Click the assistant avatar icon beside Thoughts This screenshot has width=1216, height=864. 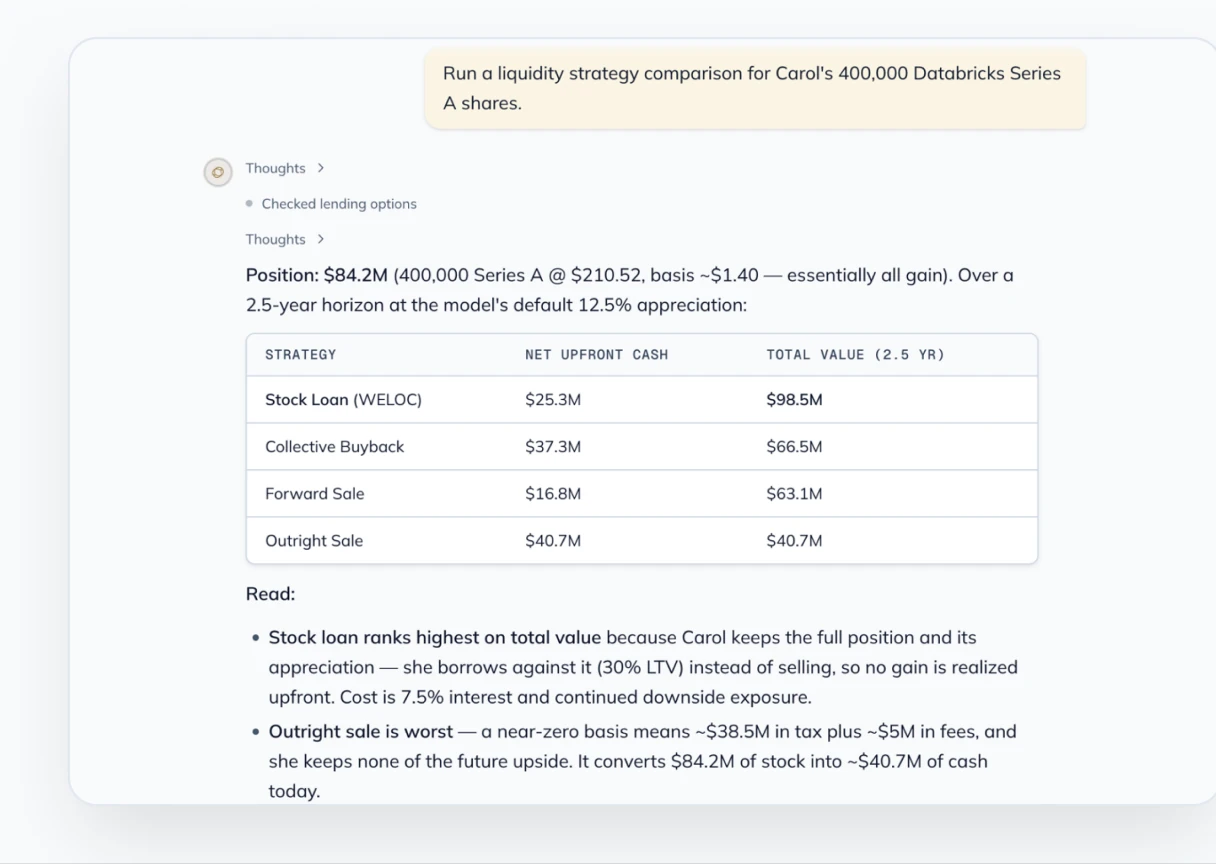tap(218, 172)
